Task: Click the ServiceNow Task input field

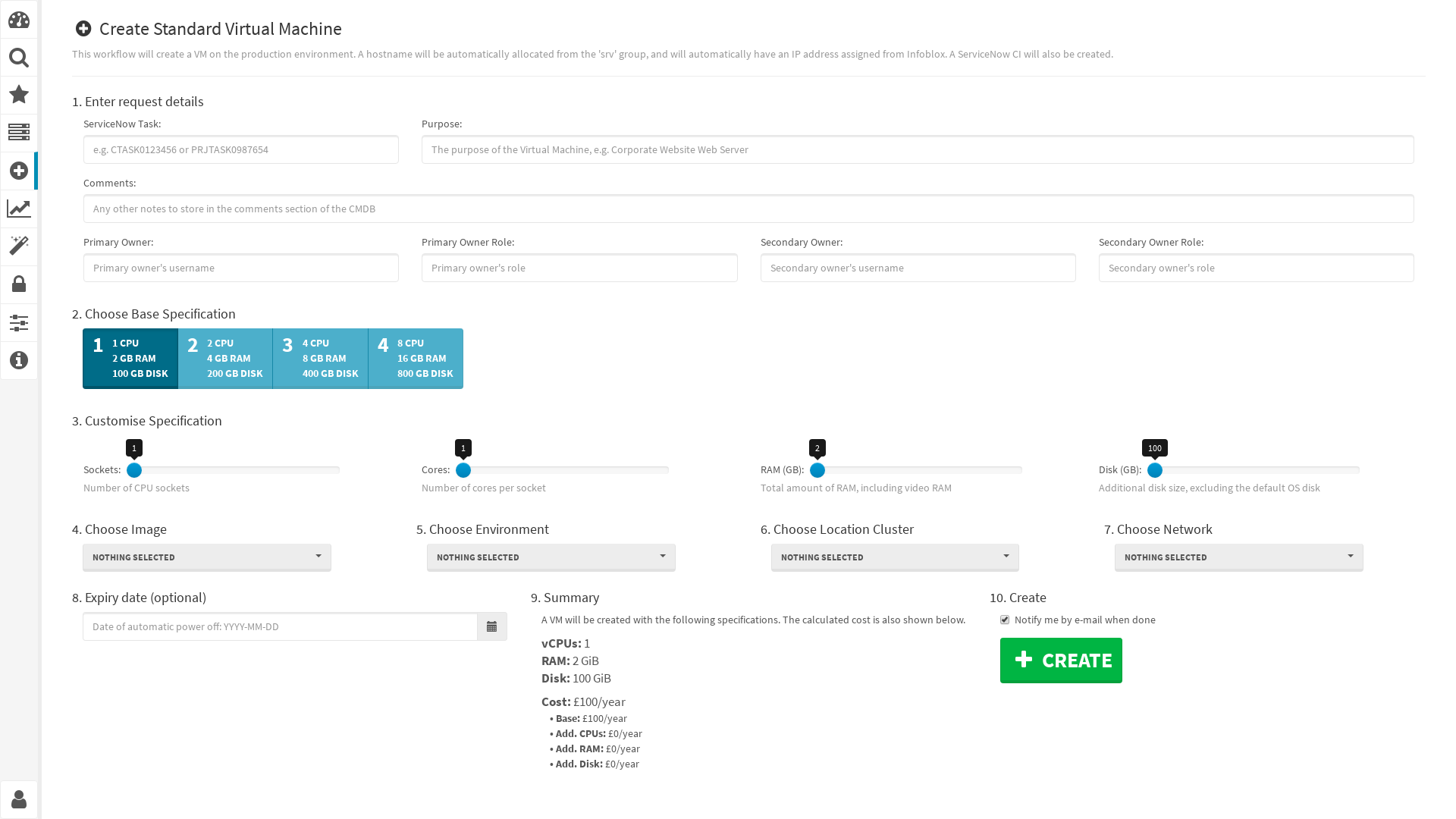Action: point(240,149)
